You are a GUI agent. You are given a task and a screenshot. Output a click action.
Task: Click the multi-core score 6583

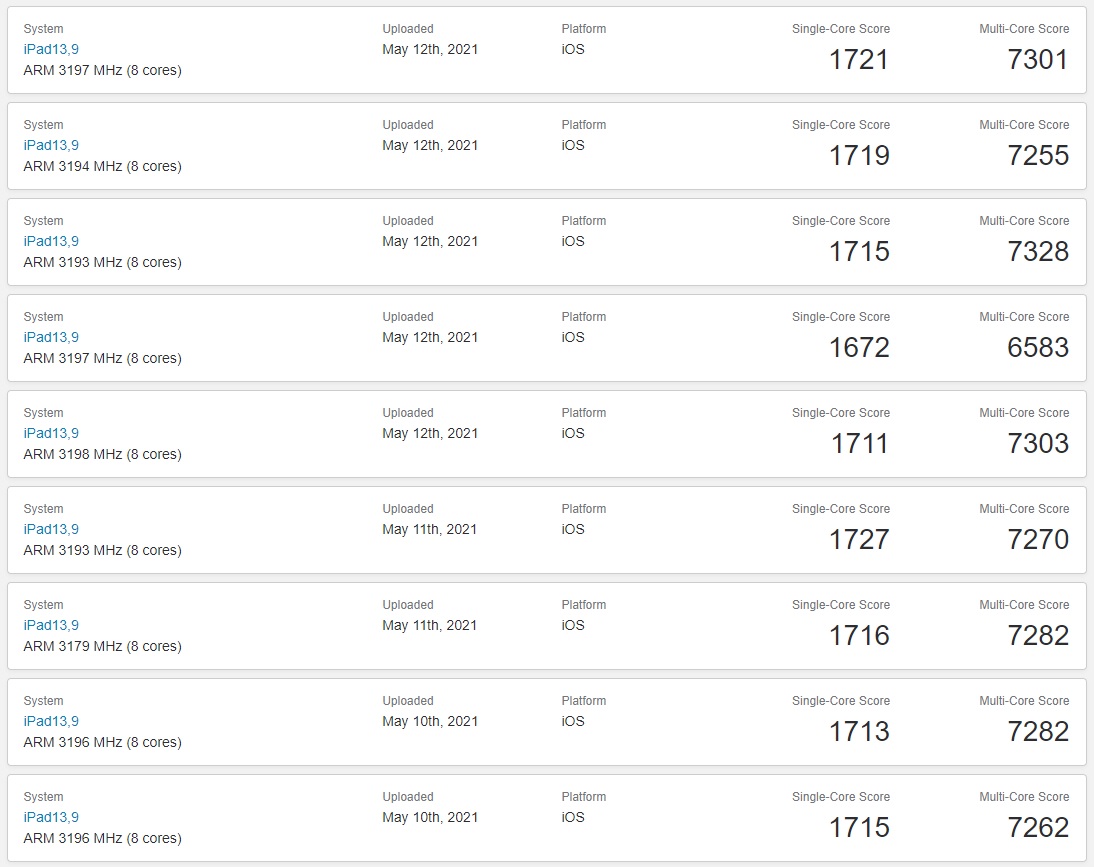(1037, 347)
